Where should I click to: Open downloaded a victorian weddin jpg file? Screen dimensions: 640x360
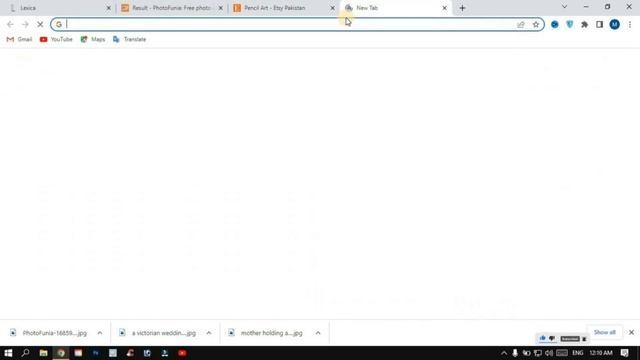tap(158, 333)
